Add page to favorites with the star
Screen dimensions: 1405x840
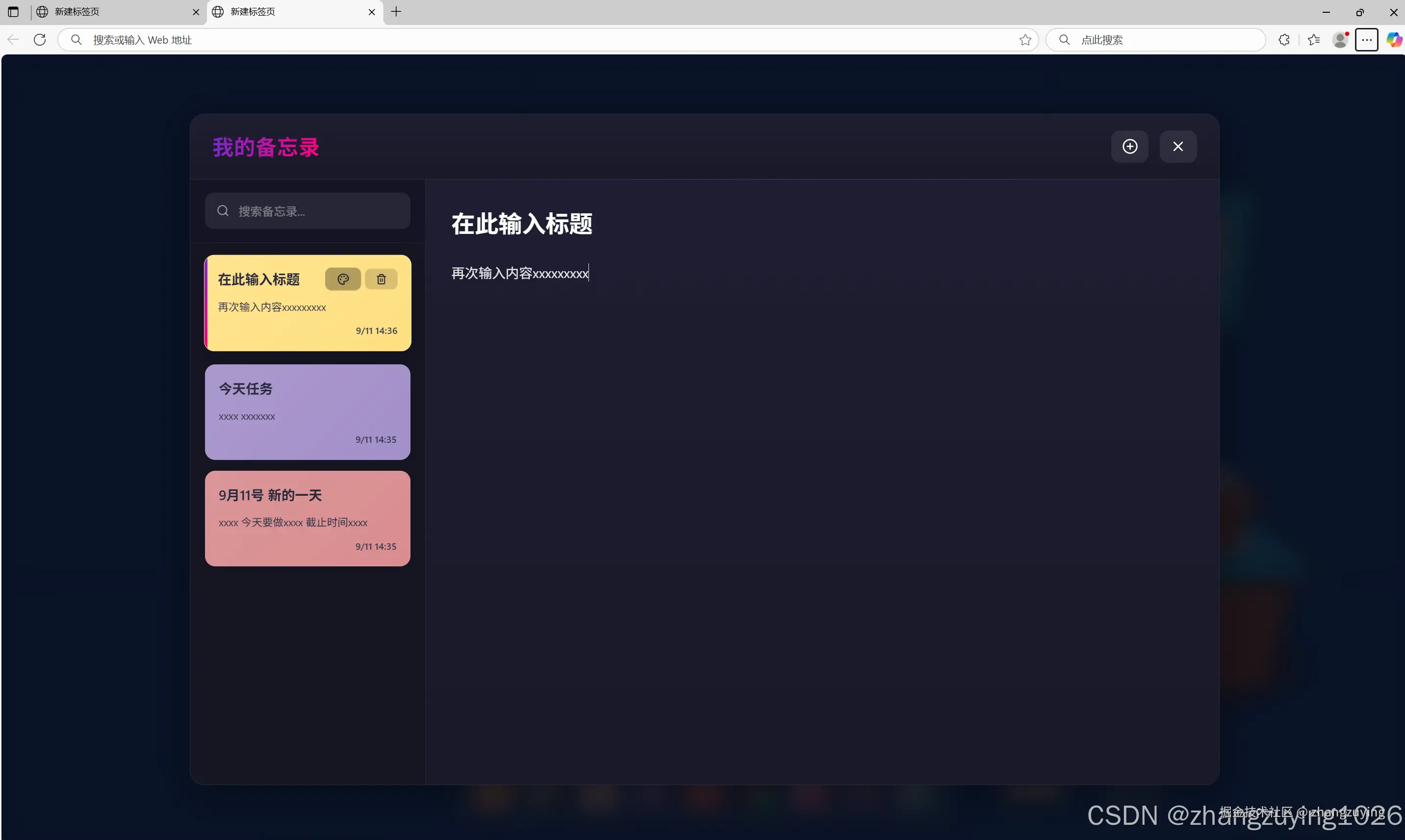[1025, 40]
